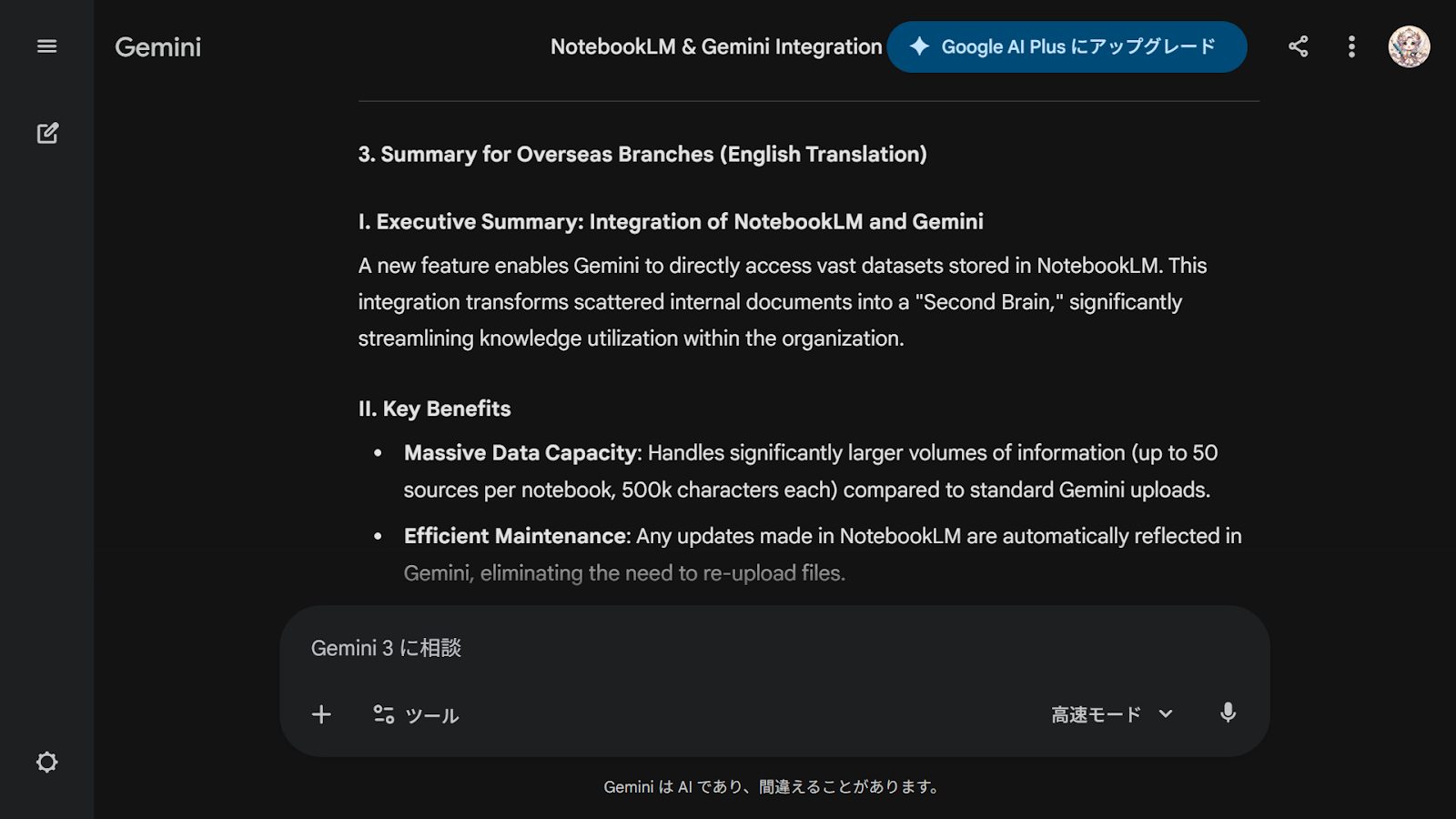
Task: Open the ツール tools menu label
Action: tap(432, 715)
